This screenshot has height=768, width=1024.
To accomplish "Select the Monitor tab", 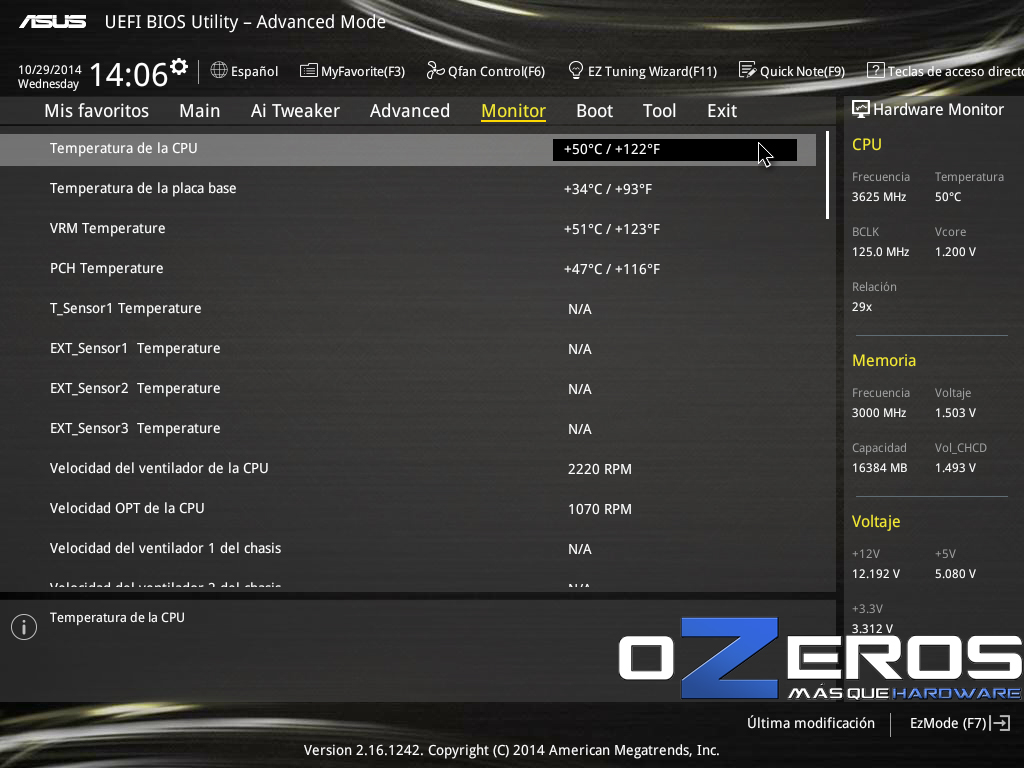I will [513, 111].
